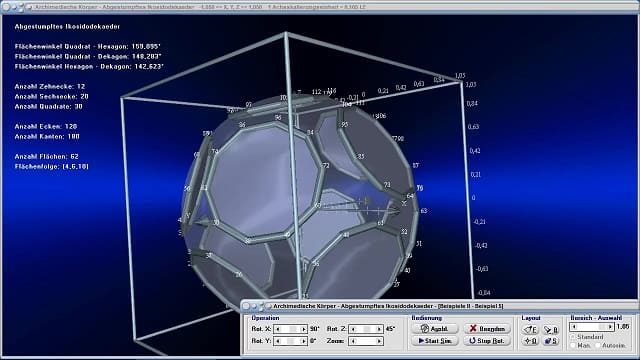Click the control panel window title bar

pyautogui.click(x=440, y=306)
